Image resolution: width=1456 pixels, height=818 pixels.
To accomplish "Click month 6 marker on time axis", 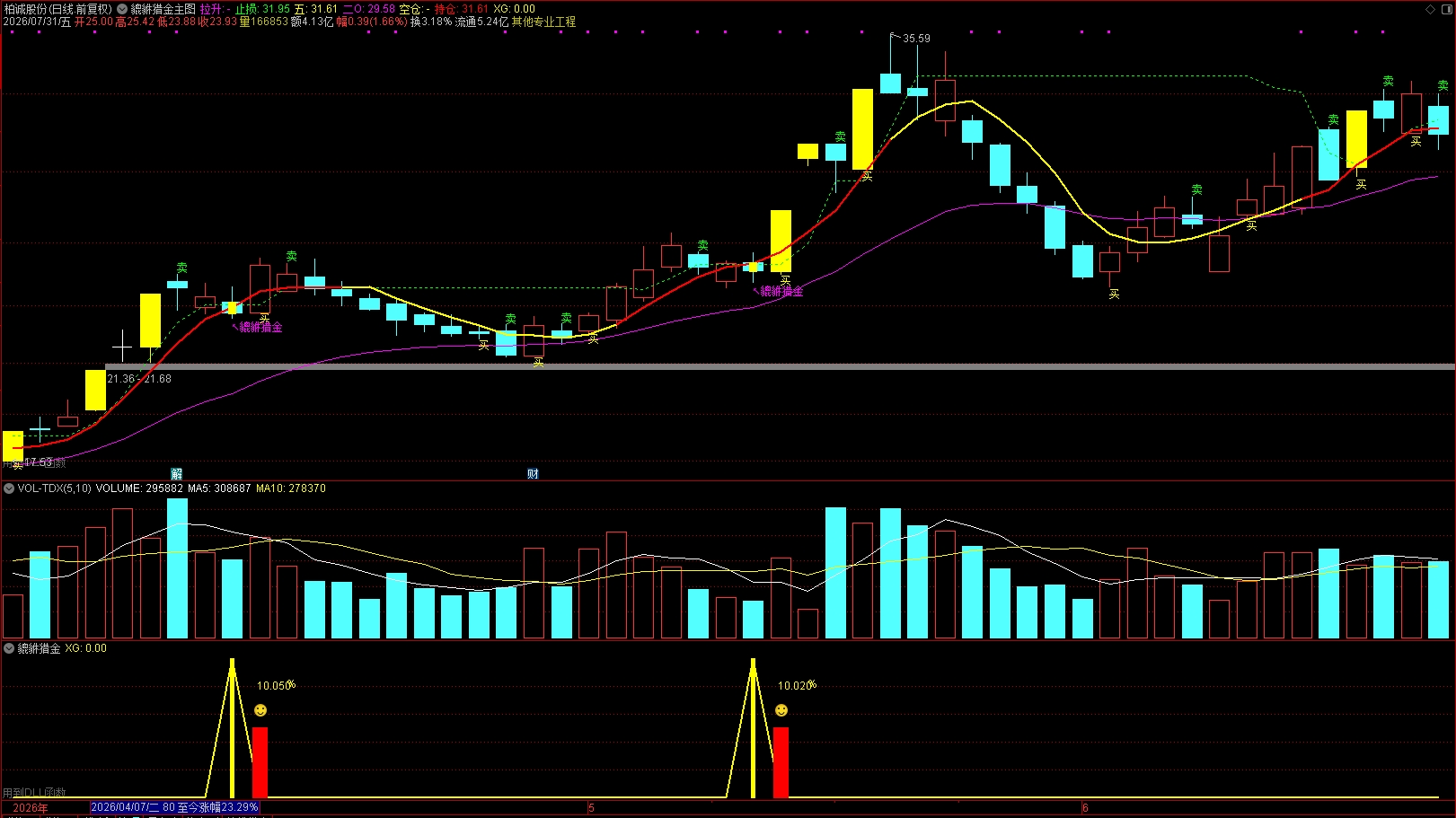I will (x=1085, y=808).
